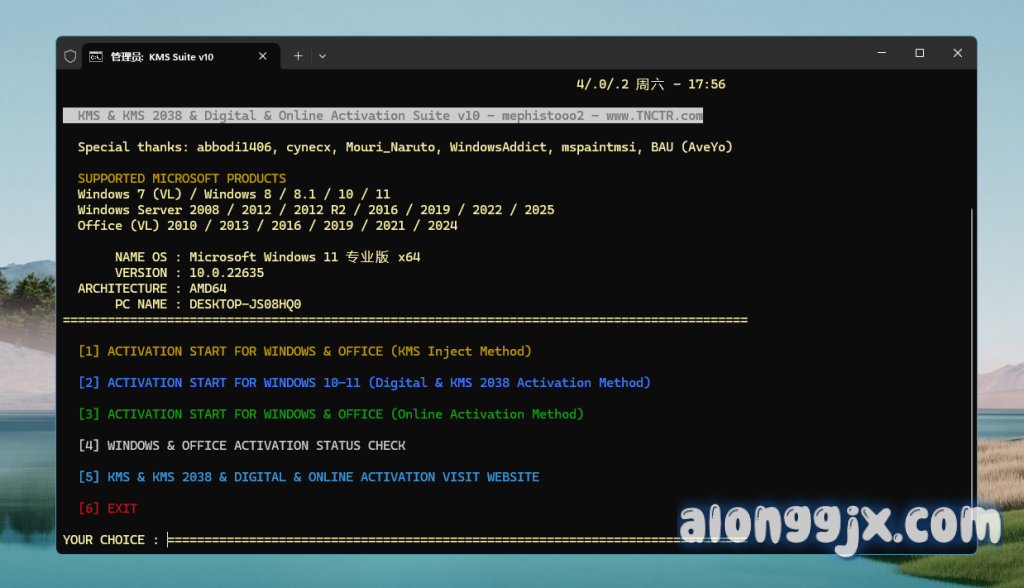1024x588 pixels.
Task: Close the KMS Suite v10 tab
Action: coord(263,57)
